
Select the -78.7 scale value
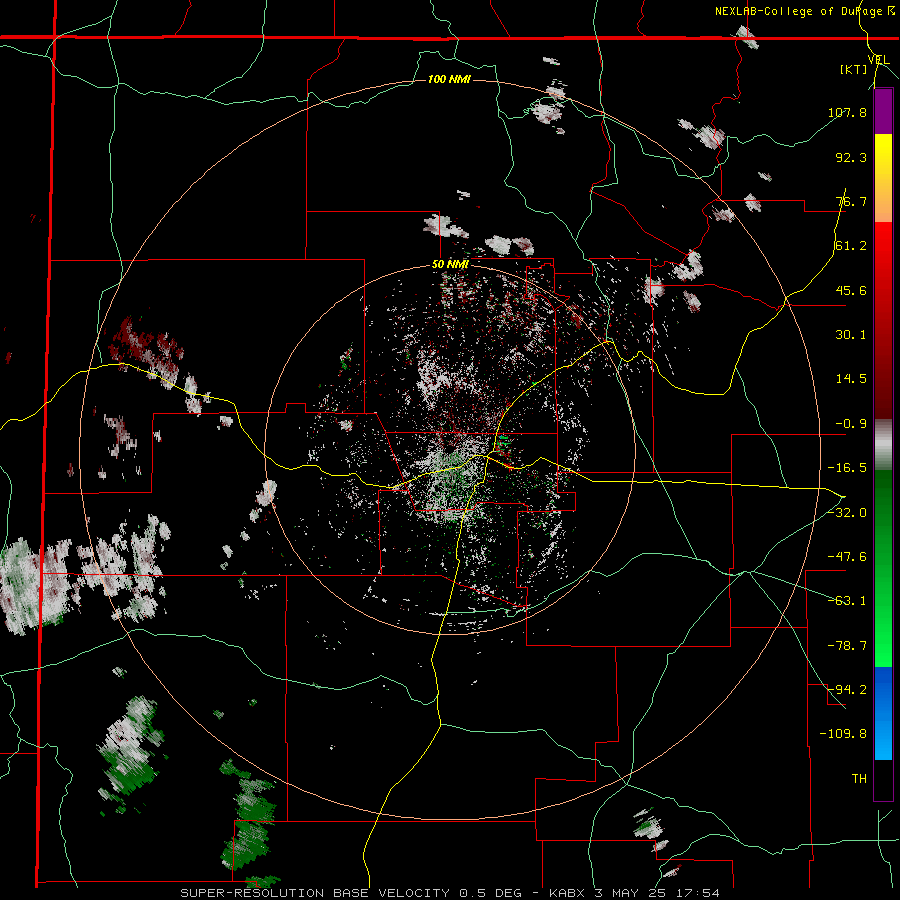pos(847,646)
